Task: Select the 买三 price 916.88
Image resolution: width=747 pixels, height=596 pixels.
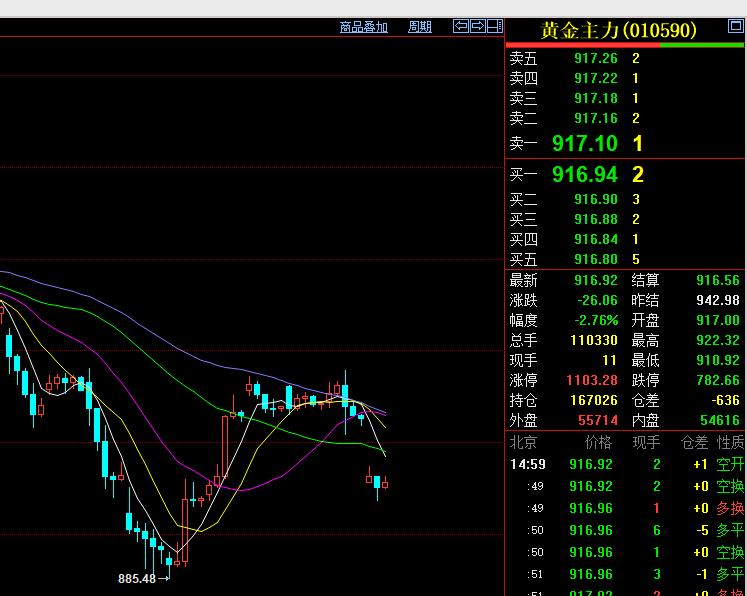Action: pos(596,219)
